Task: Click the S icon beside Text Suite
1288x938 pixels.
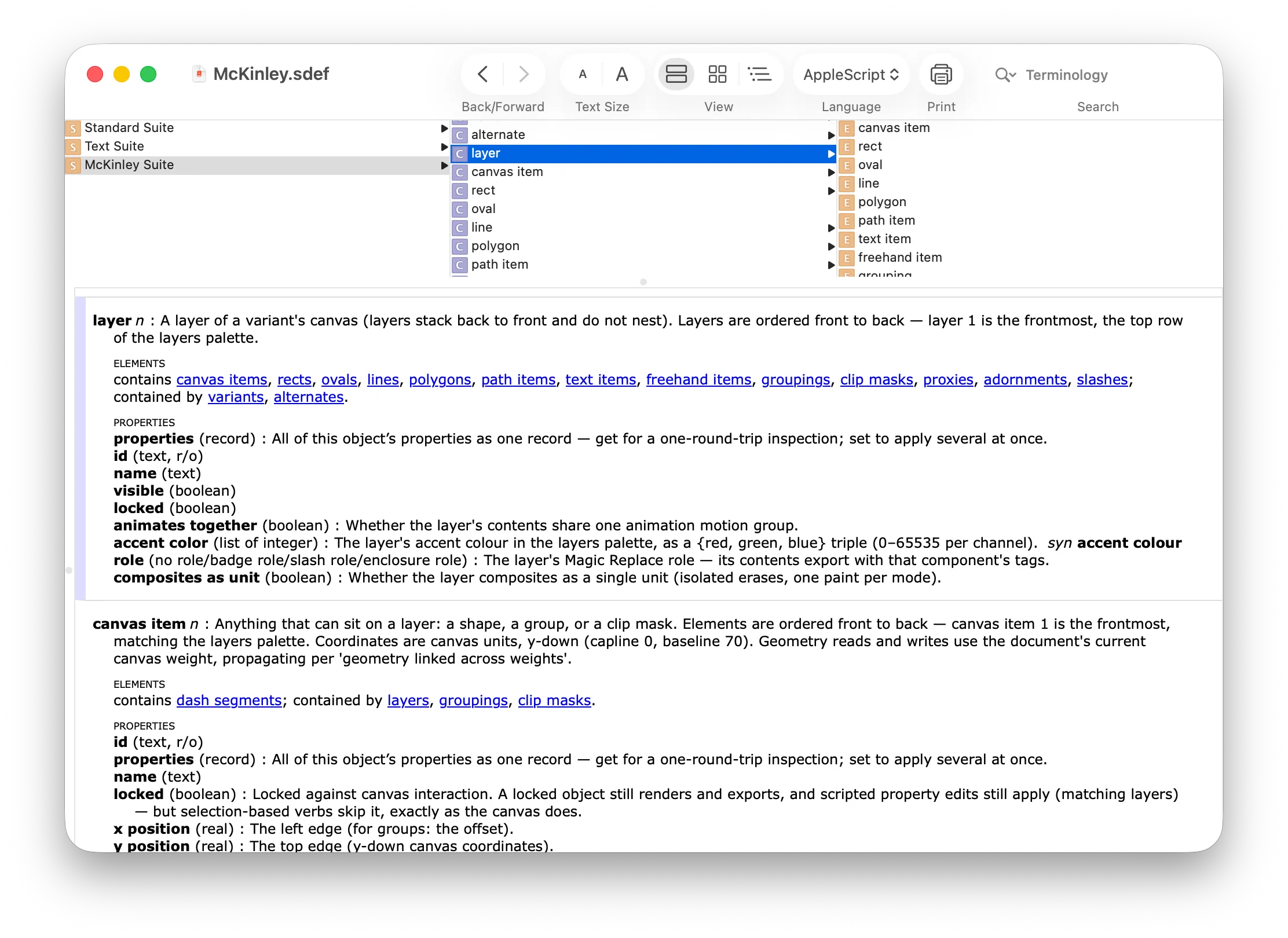Action: coord(73,146)
